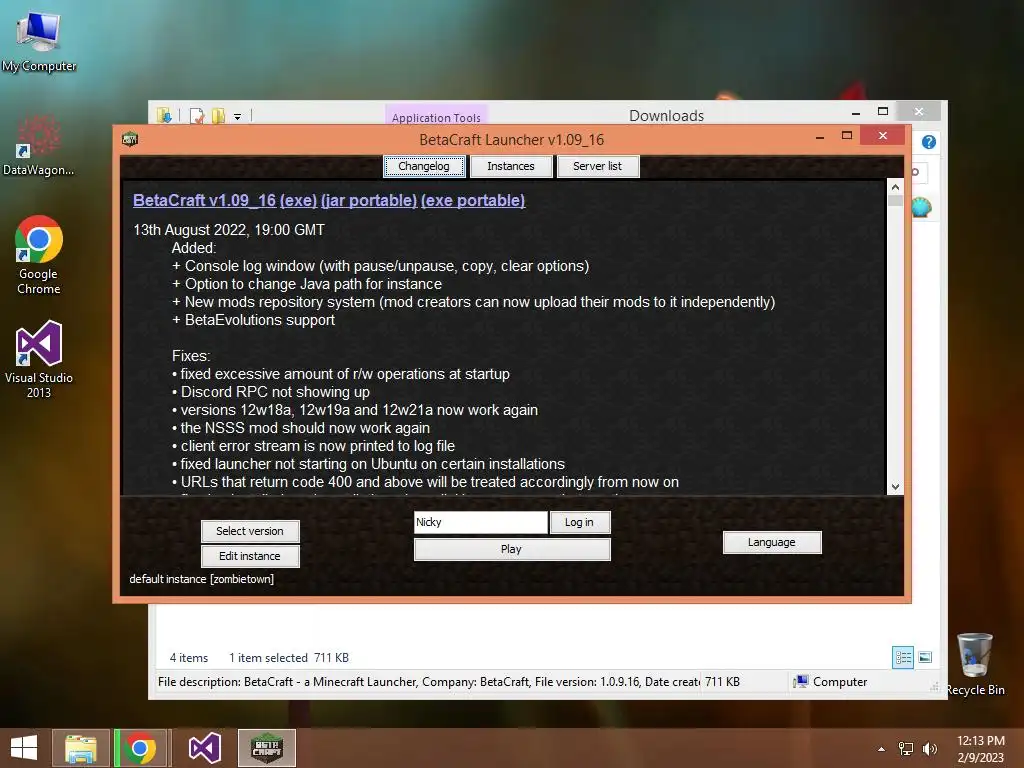
Task: Click the Select version button
Action: 250,531
